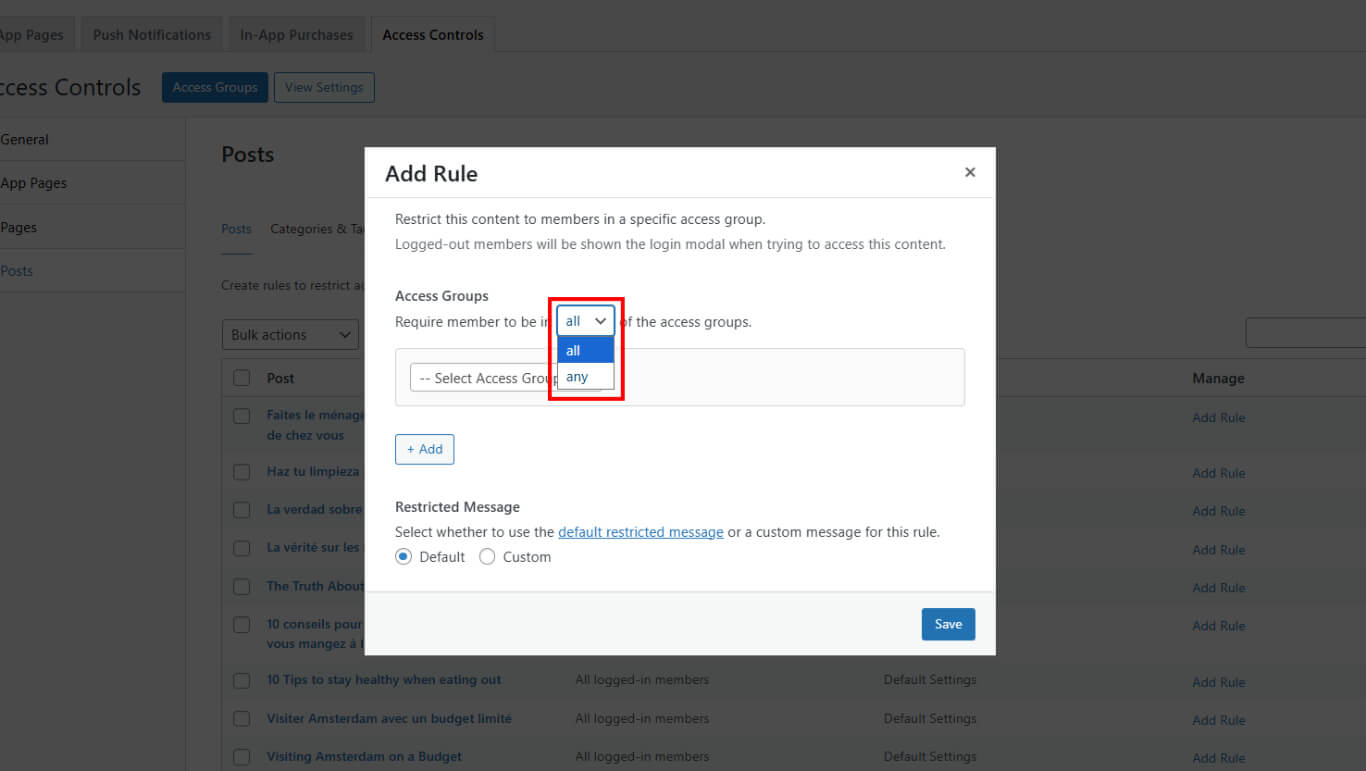Open the Select Access Group dropdown
Viewport: 1366px width, 771px height.
point(482,378)
